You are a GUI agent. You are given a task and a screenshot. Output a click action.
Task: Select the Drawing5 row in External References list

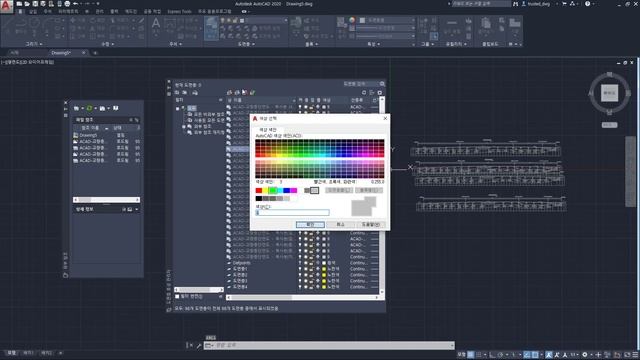[x=107, y=135]
